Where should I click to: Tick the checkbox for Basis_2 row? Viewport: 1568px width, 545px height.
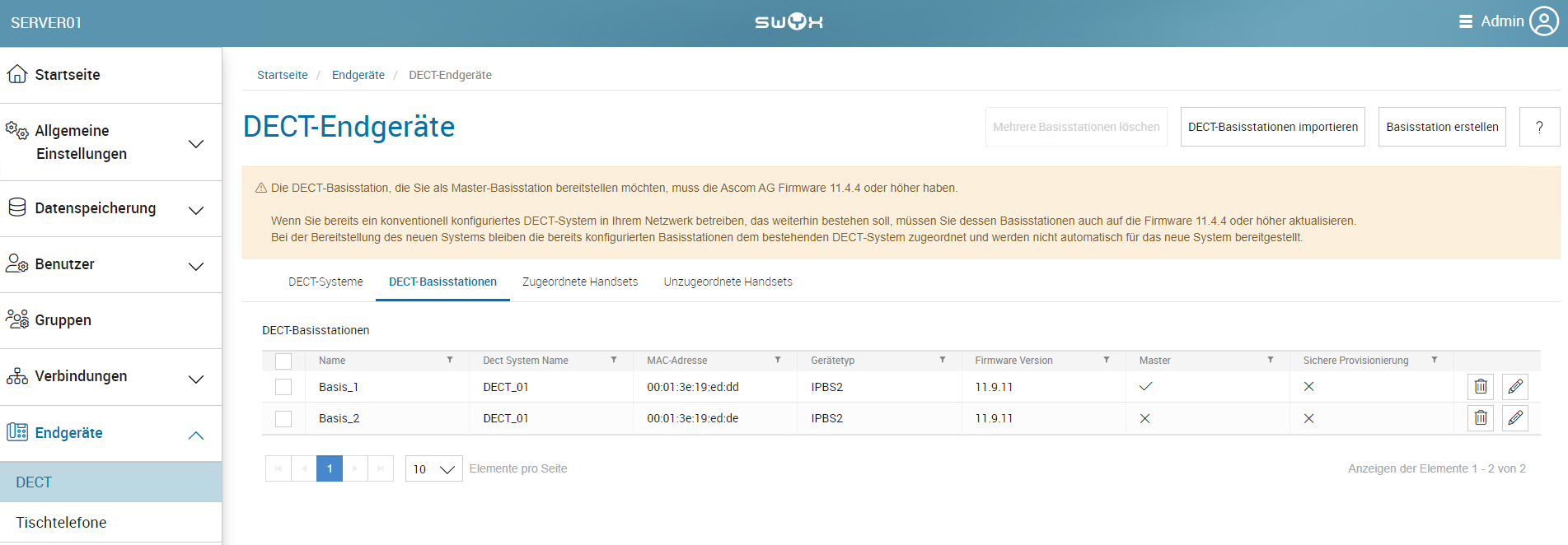283,419
